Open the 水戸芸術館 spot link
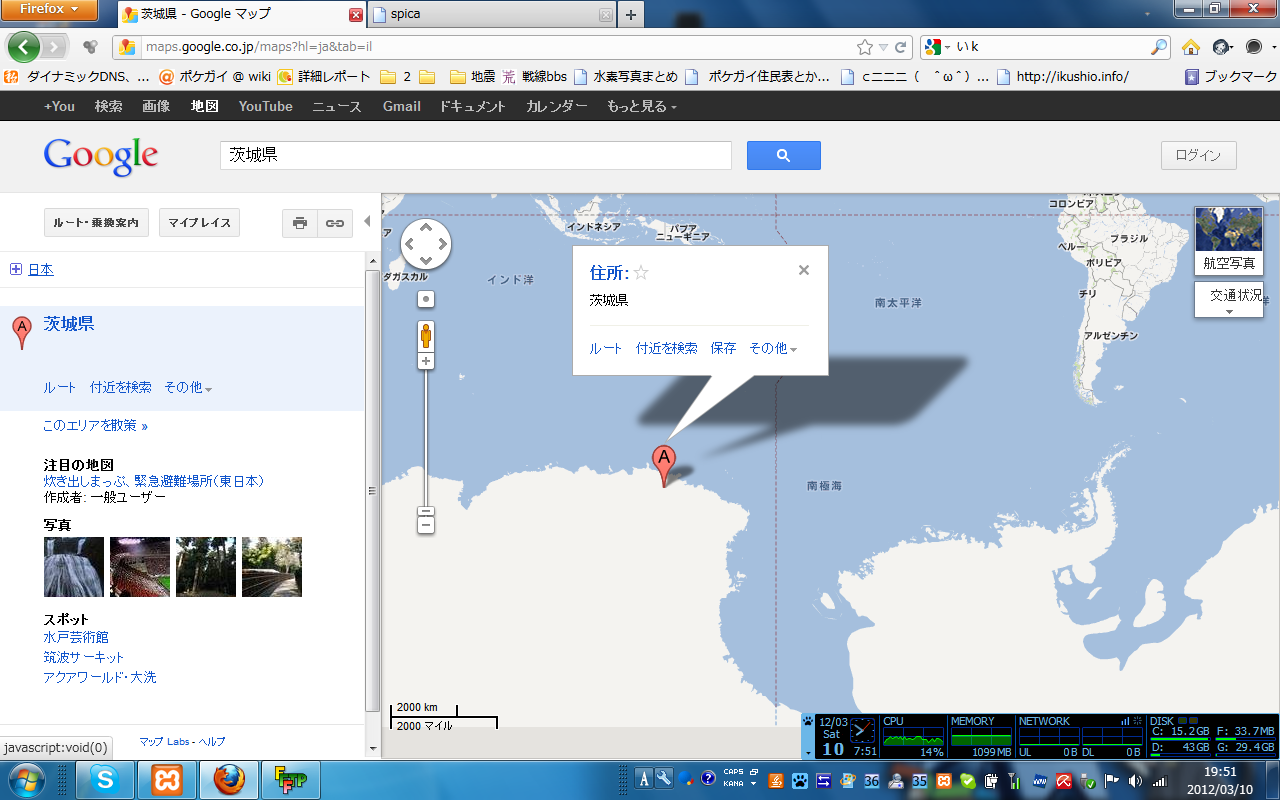The image size is (1280, 800). point(76,637)
